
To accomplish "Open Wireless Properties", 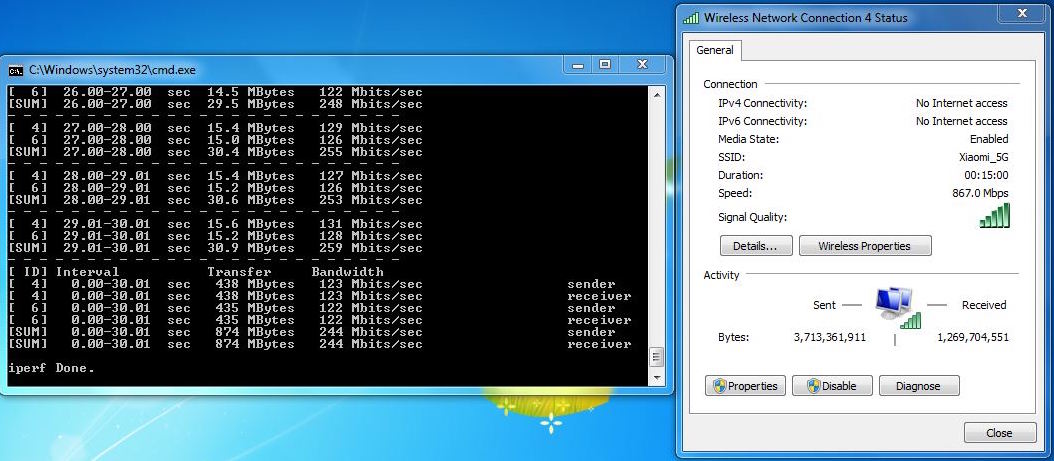I will point(864,246).
